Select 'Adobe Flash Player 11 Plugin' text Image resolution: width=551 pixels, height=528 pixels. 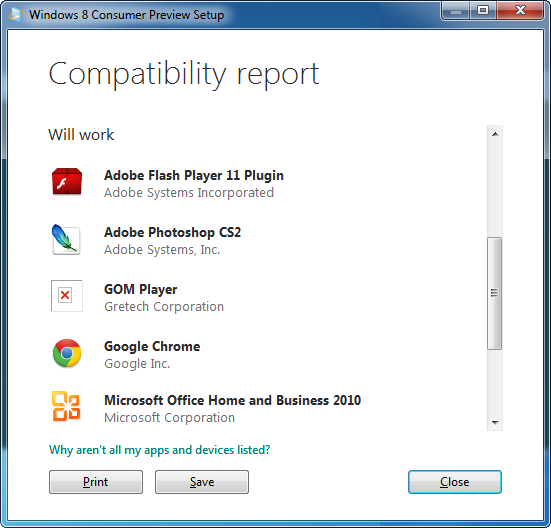194,175
